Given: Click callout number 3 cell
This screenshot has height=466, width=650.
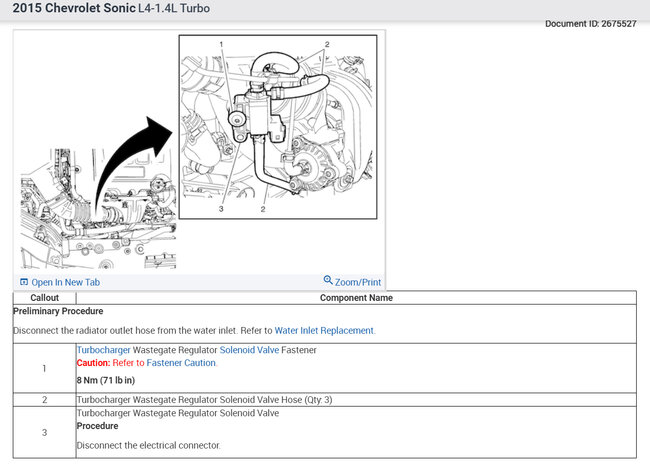Looking at the screenshot, I should click(x=44, y=432).
